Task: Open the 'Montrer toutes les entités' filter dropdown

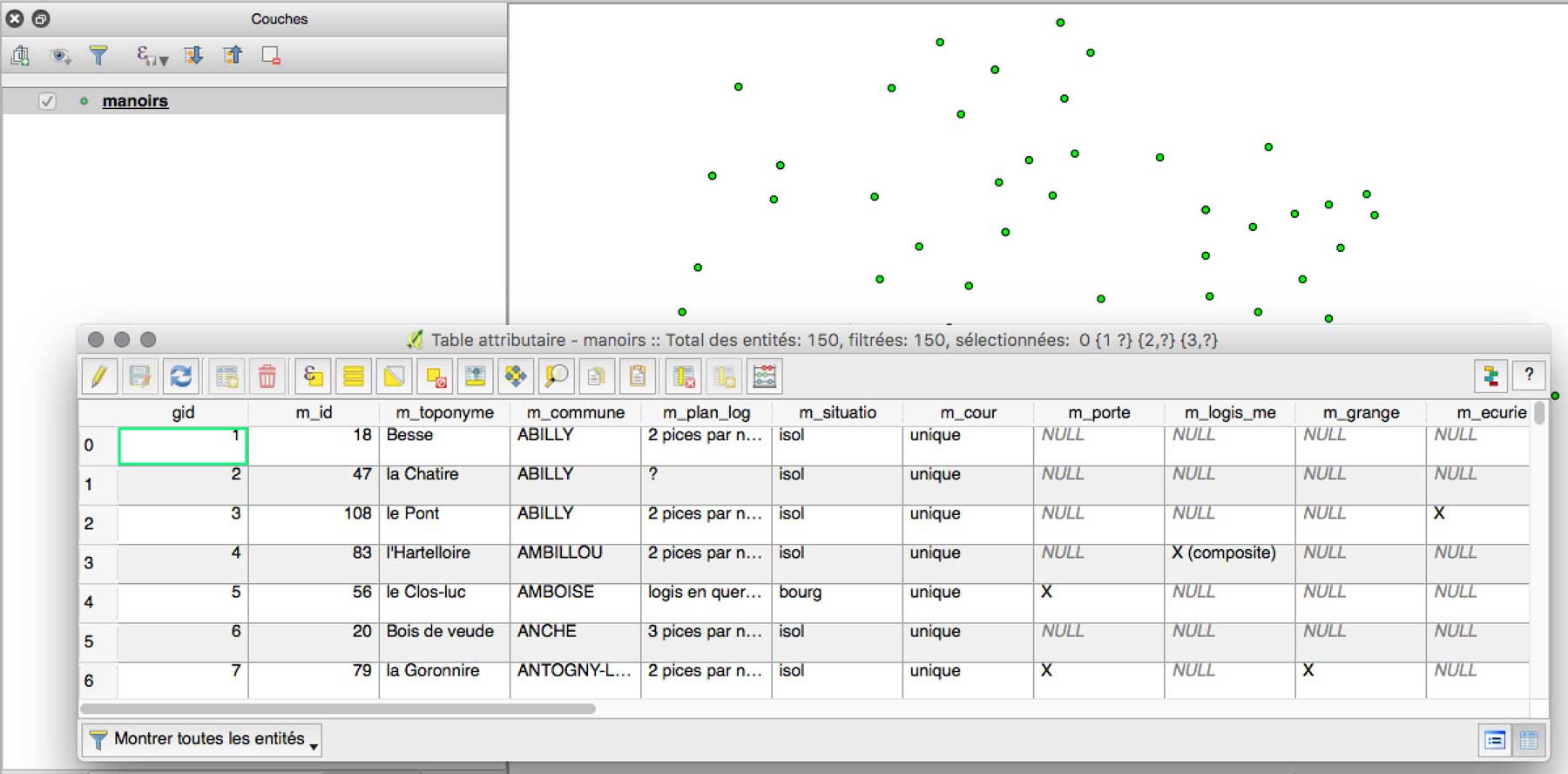Action: [202, 739]
